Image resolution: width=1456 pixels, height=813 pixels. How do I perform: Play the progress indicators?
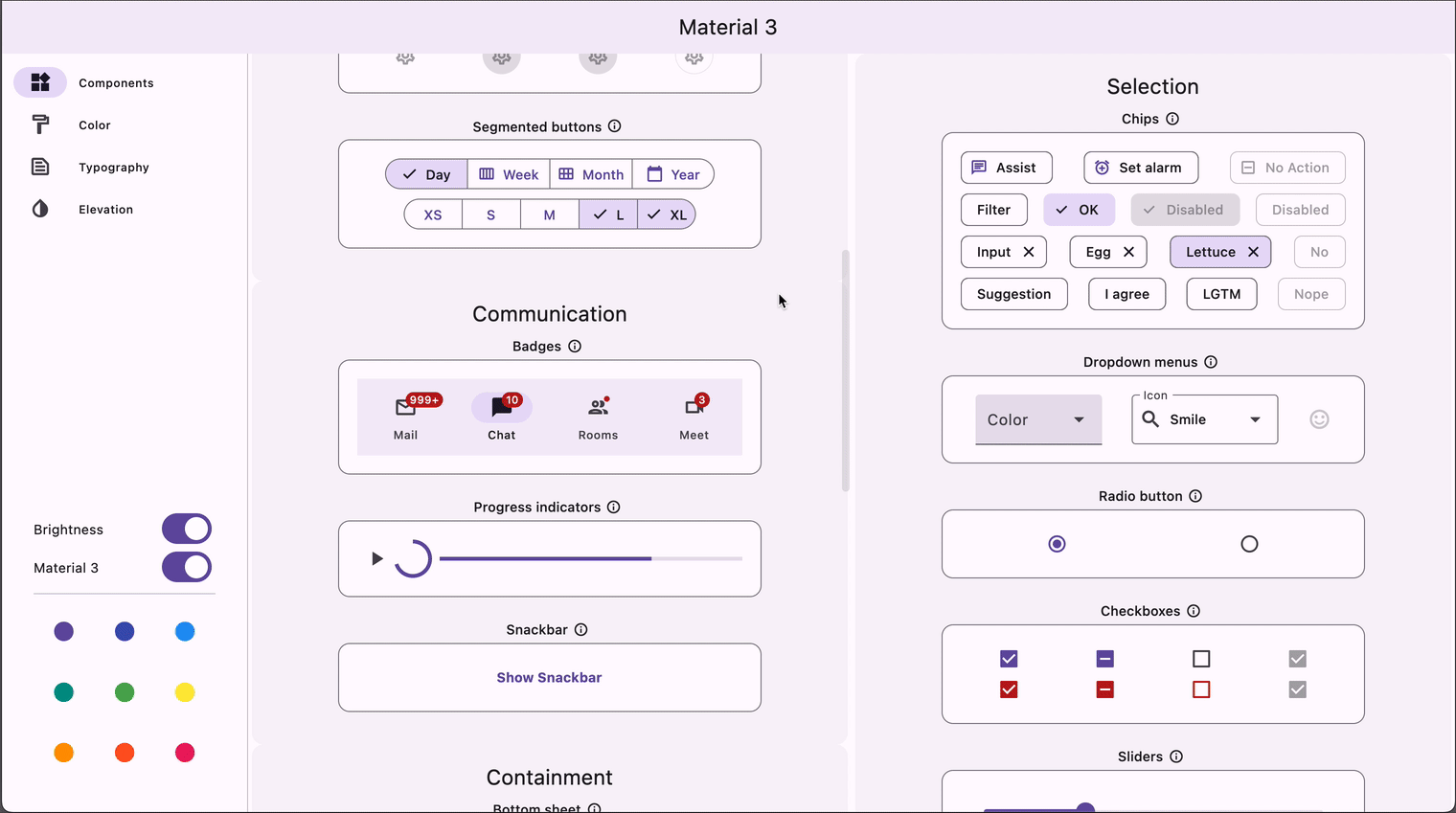377,558
